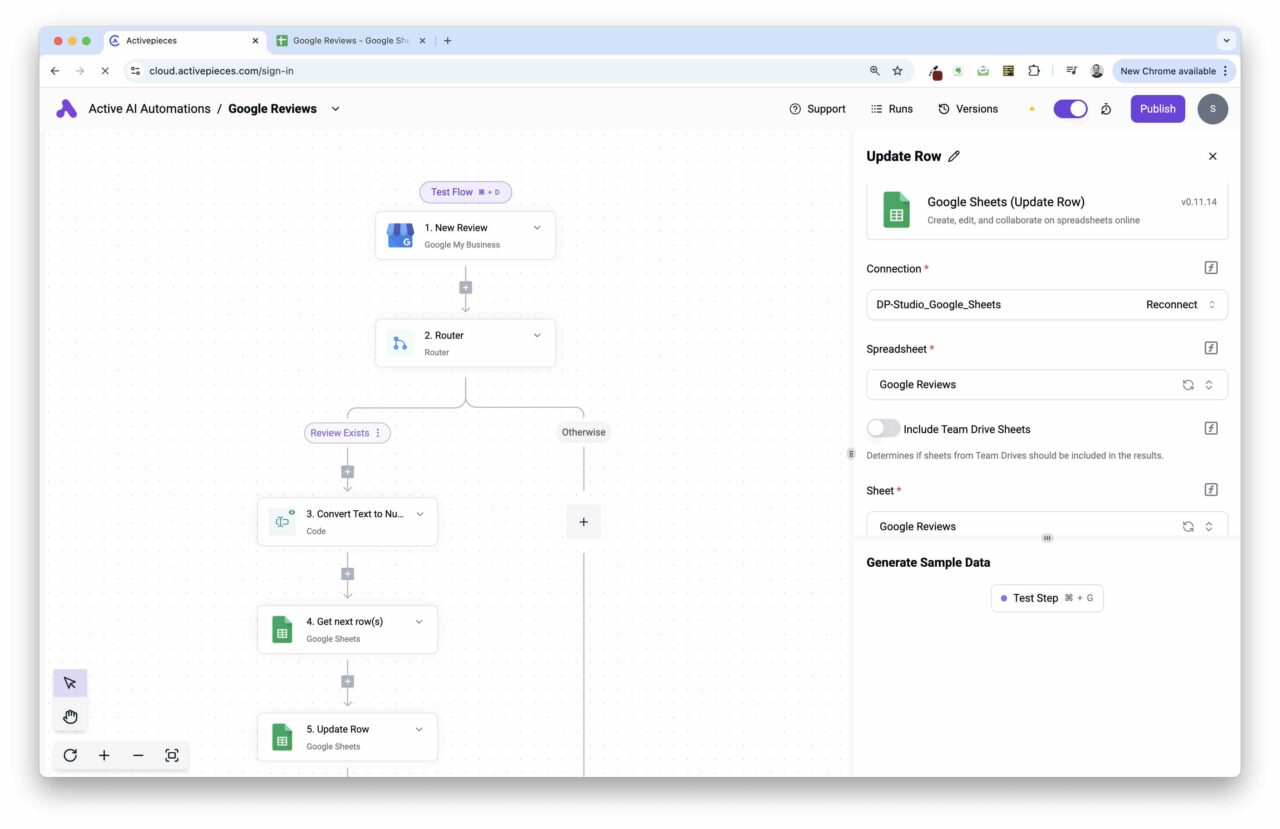
Task: Close the Activepieces browser tab
Action: click(x=255, y=41)
